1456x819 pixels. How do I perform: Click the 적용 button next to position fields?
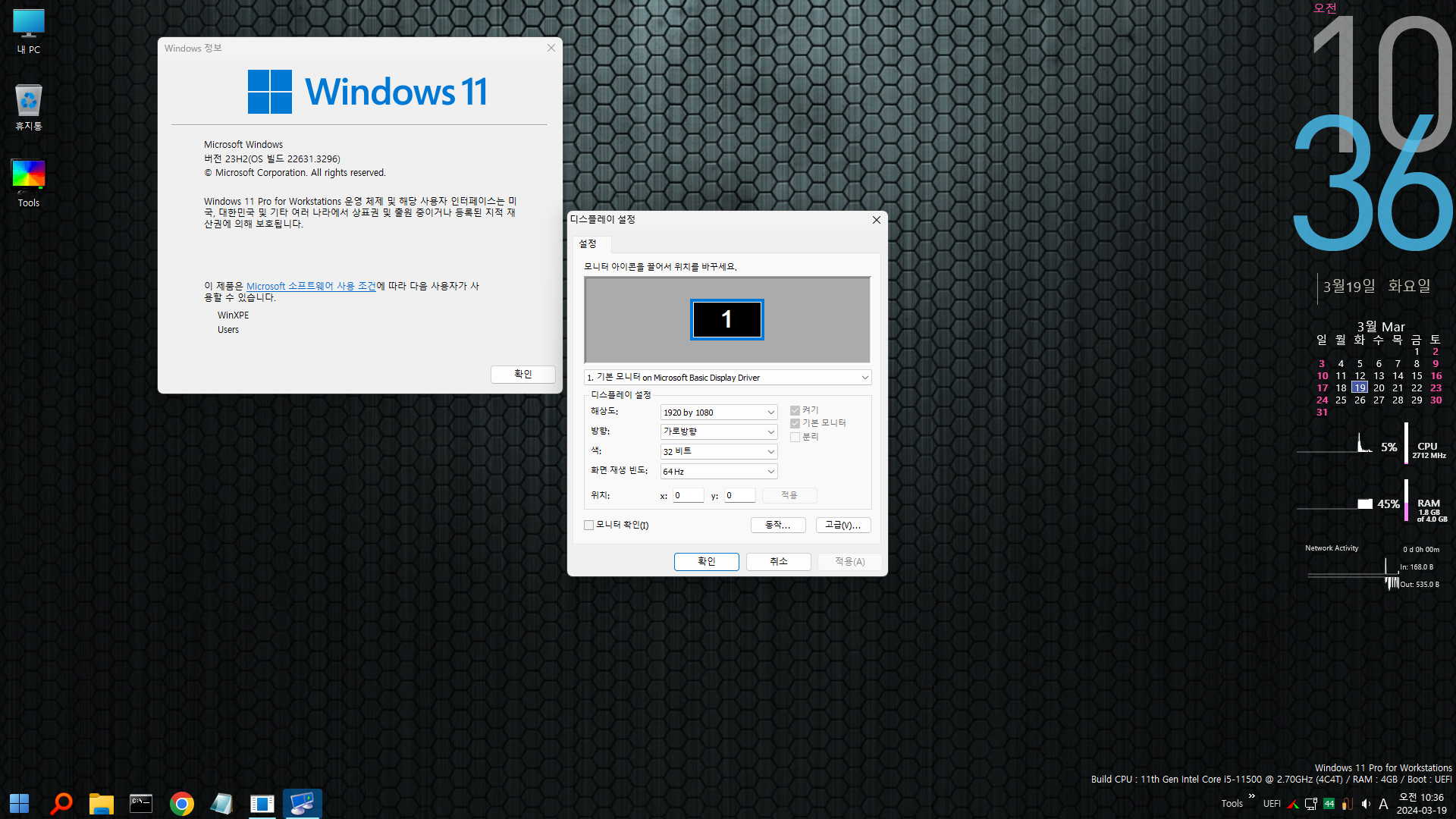click(789, 495)
